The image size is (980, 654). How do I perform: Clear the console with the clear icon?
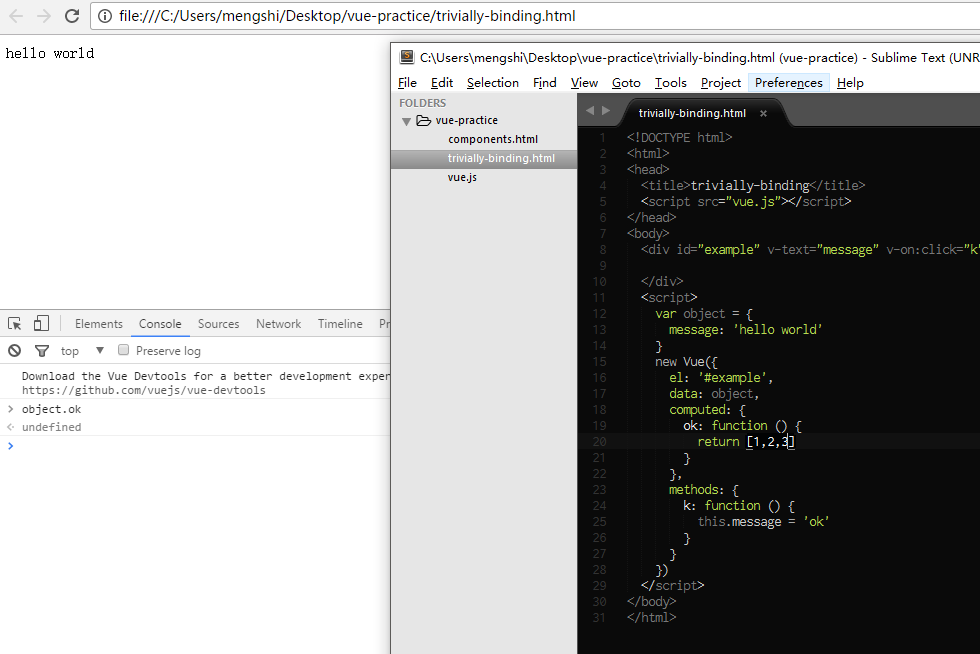tap(14, 351)
